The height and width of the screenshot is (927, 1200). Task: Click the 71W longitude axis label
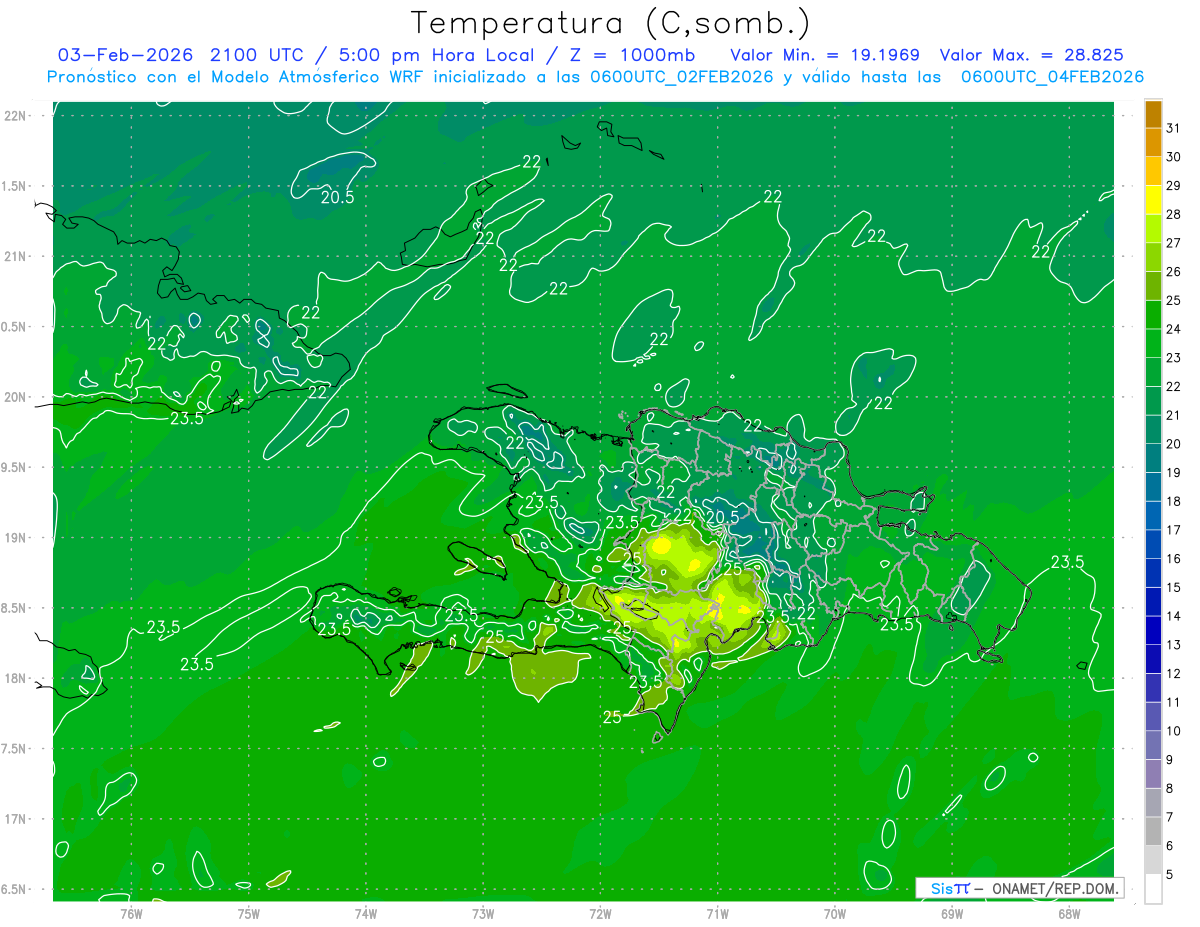point(717,914)
